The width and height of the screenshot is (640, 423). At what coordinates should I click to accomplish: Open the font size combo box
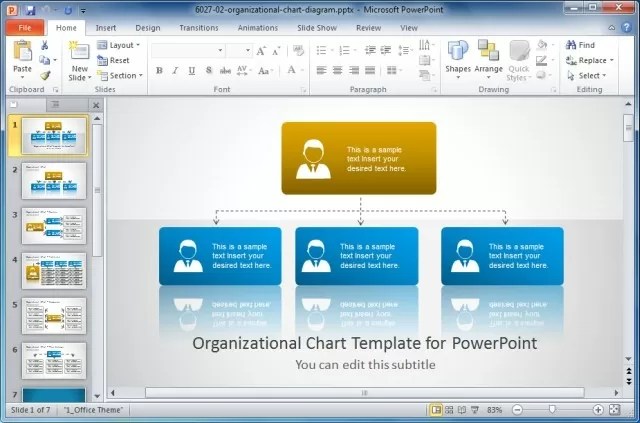(x=238, y=51)
